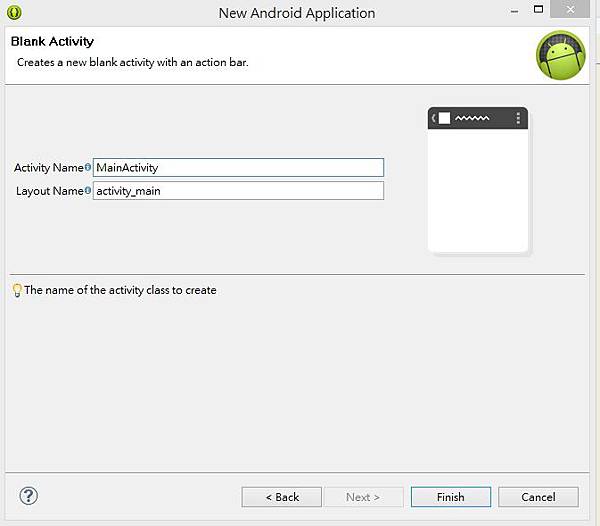Focus the Activity Name field containing MainActivity
The height and width of the screenshot is (526, 600).
[238, 168]
